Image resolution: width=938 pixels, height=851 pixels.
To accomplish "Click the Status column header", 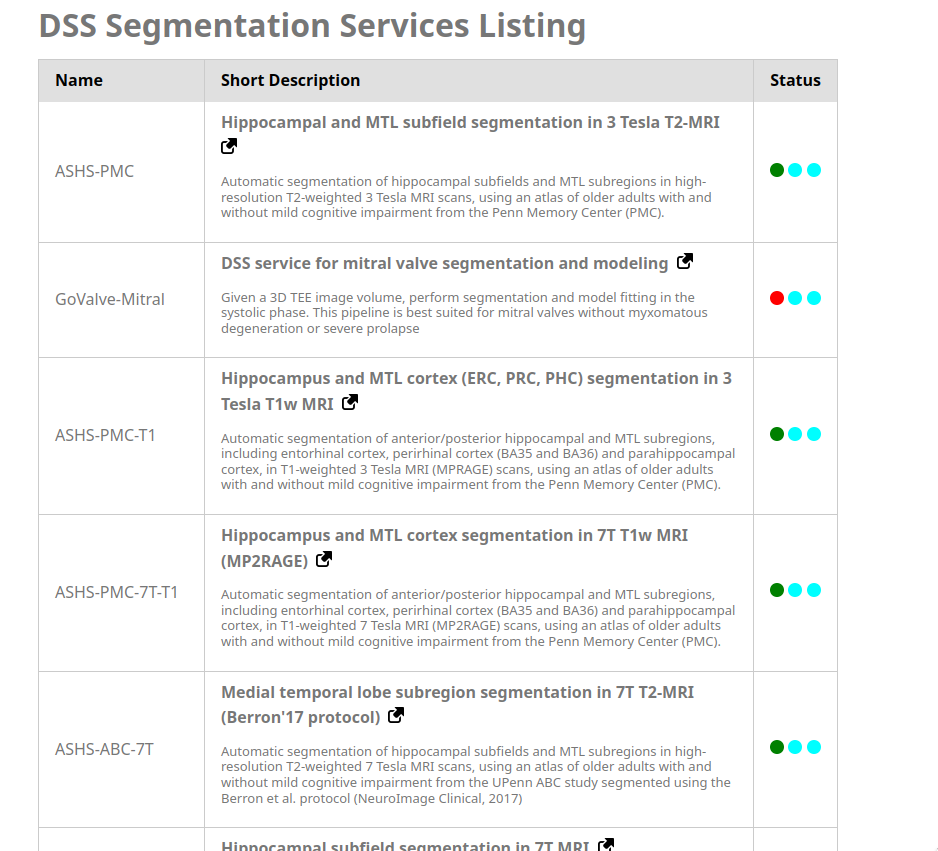I will 795,81.
